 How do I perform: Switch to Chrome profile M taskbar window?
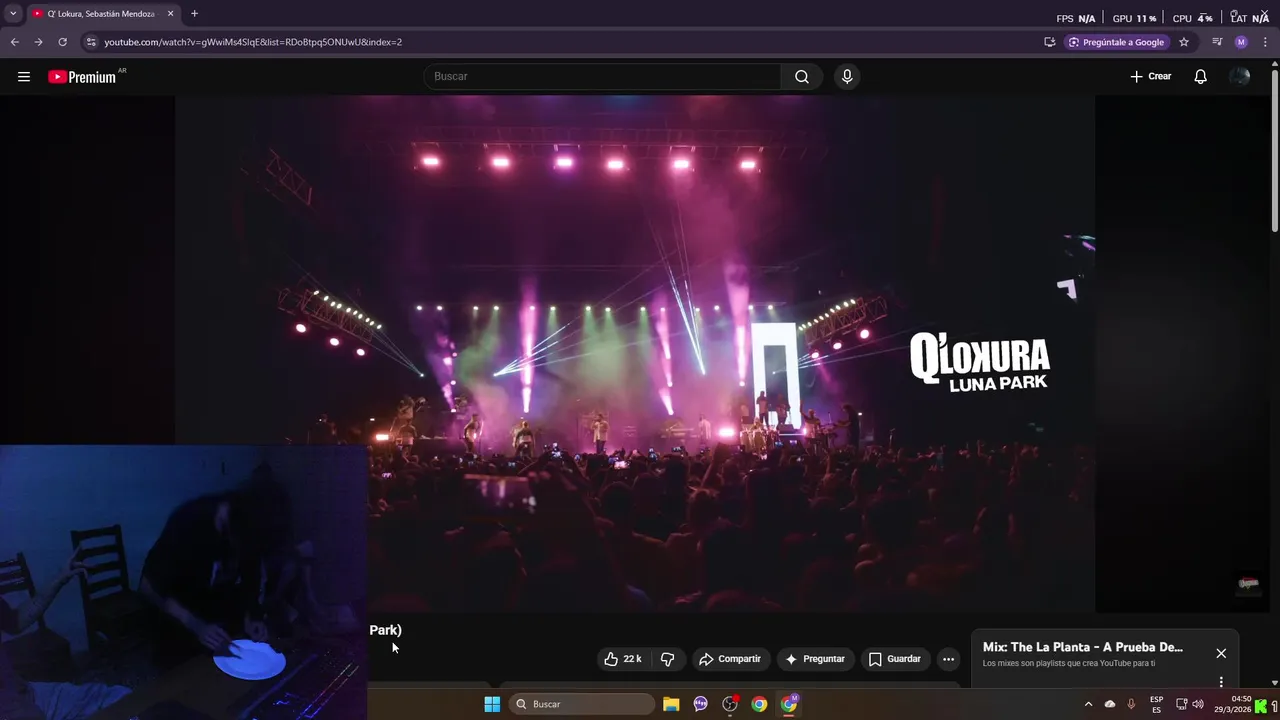click(789, 704)
